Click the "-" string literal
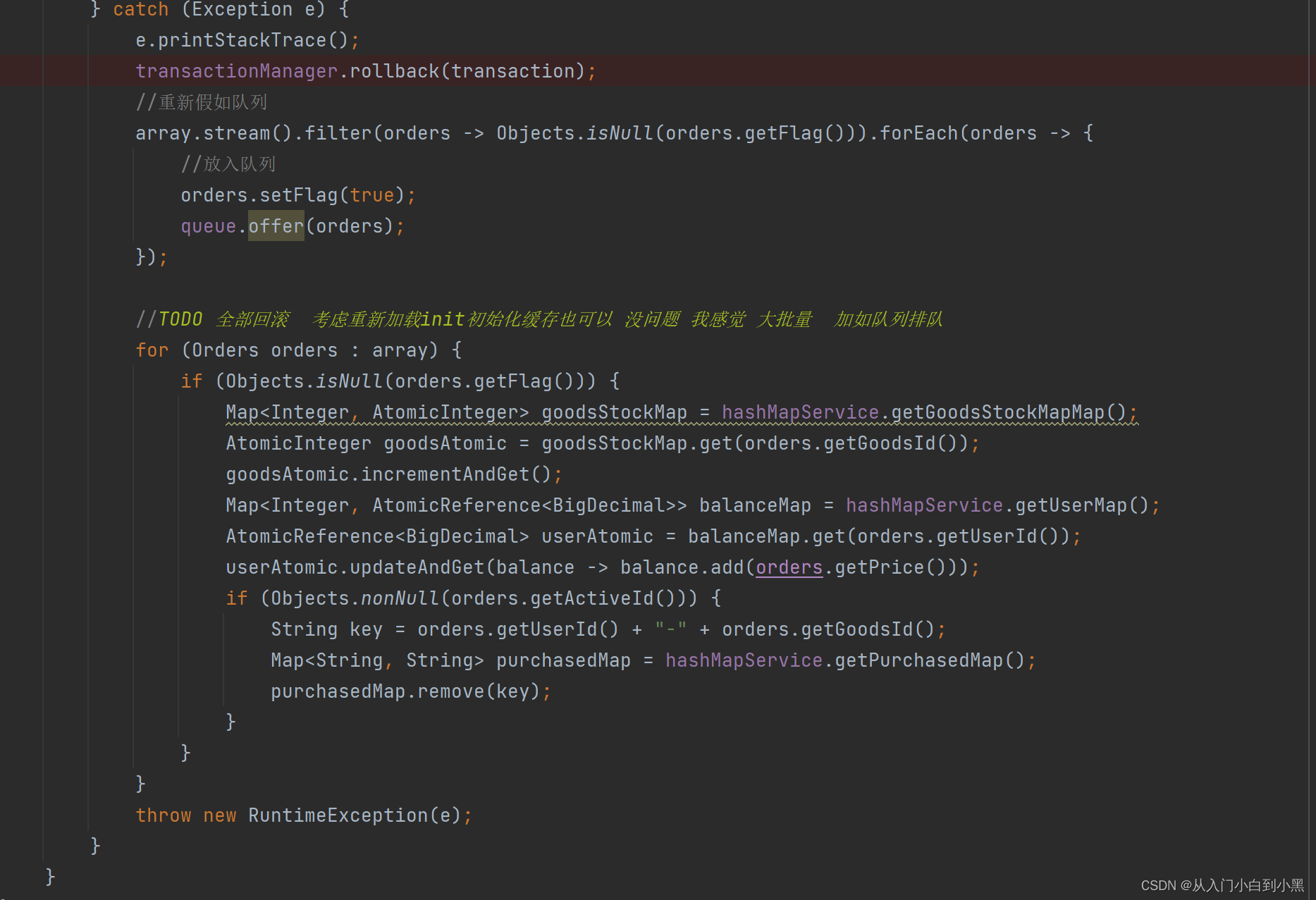Viewport: 1316px width, 900px height. coord(670,629)
